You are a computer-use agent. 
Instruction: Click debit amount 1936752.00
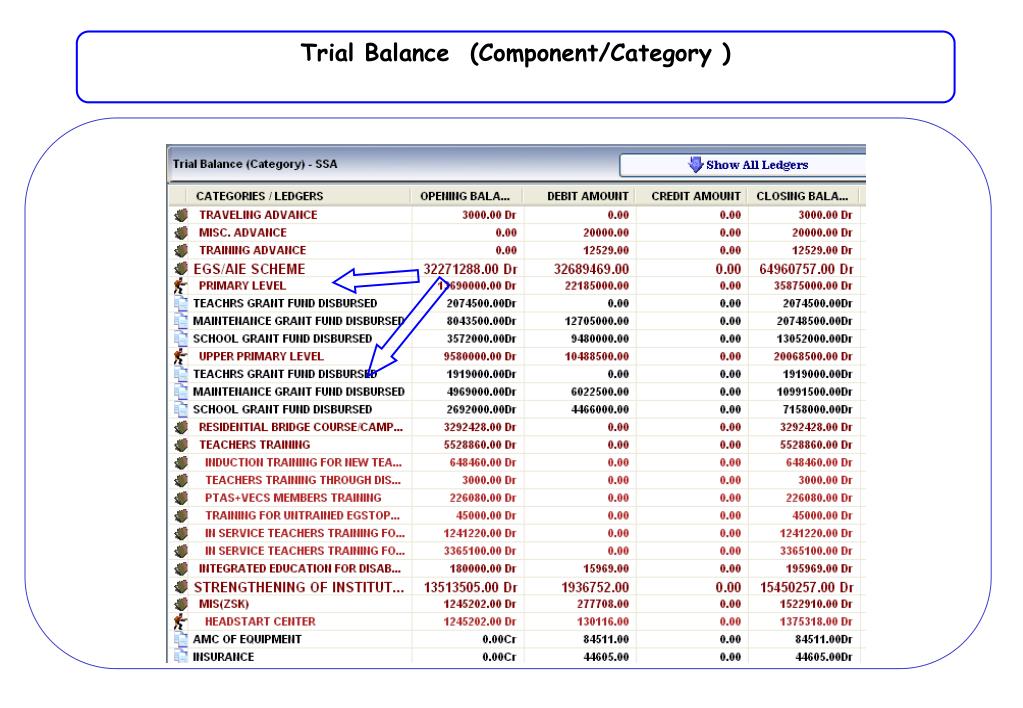(x=595, y=587)
